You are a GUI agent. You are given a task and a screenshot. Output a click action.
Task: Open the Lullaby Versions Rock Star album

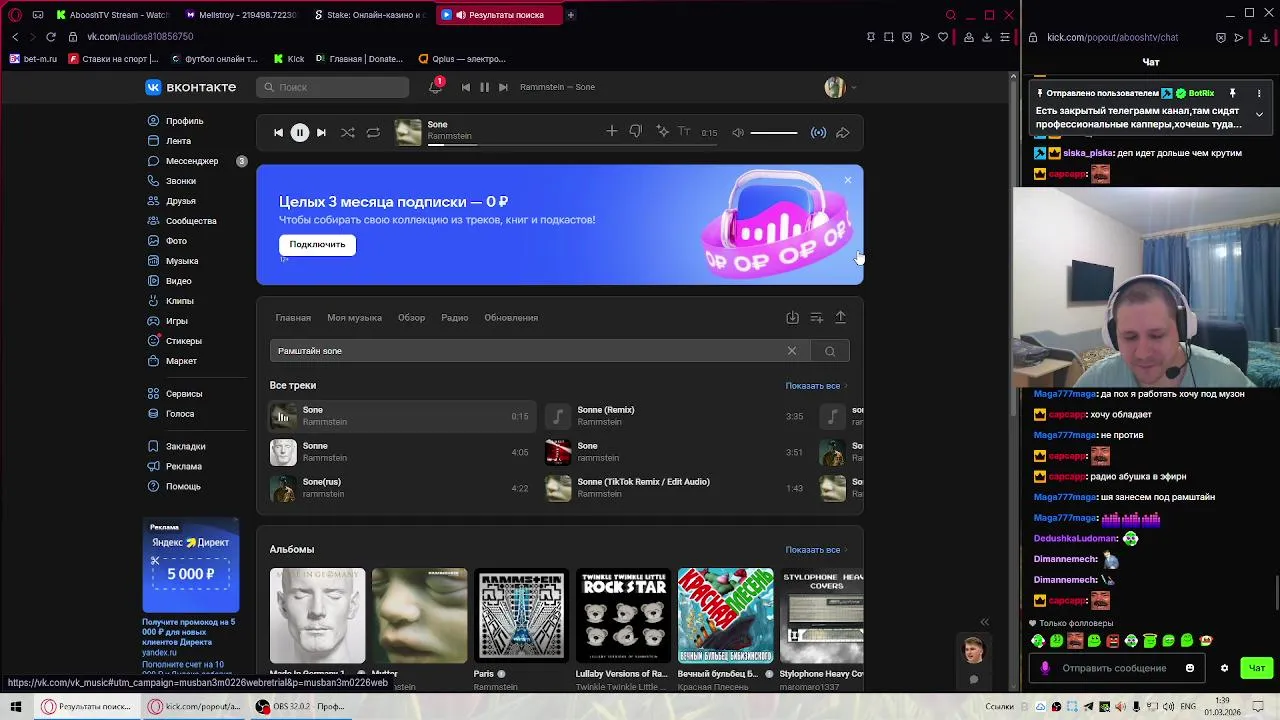coord(623,616)
